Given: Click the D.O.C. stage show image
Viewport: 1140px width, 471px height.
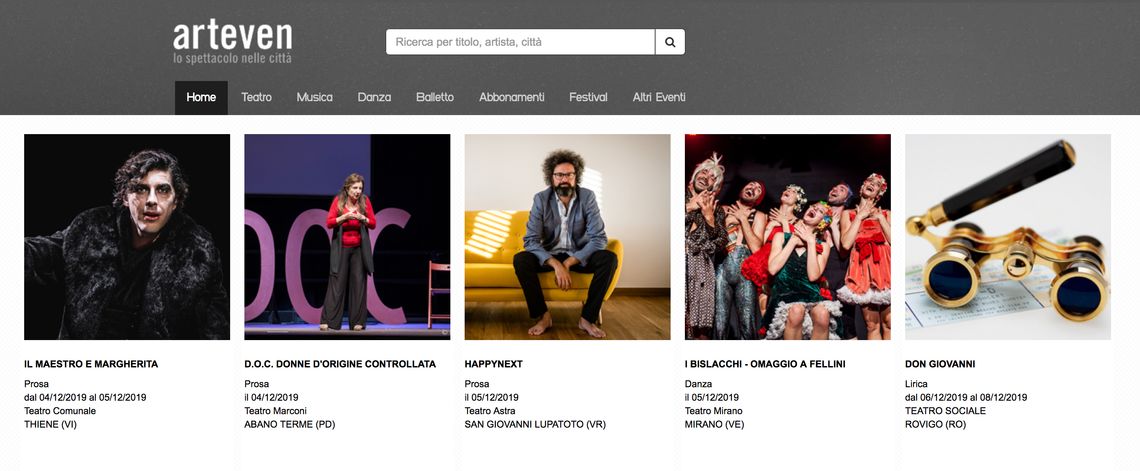Looking at the screenshot, I should [x=347, y=237].
